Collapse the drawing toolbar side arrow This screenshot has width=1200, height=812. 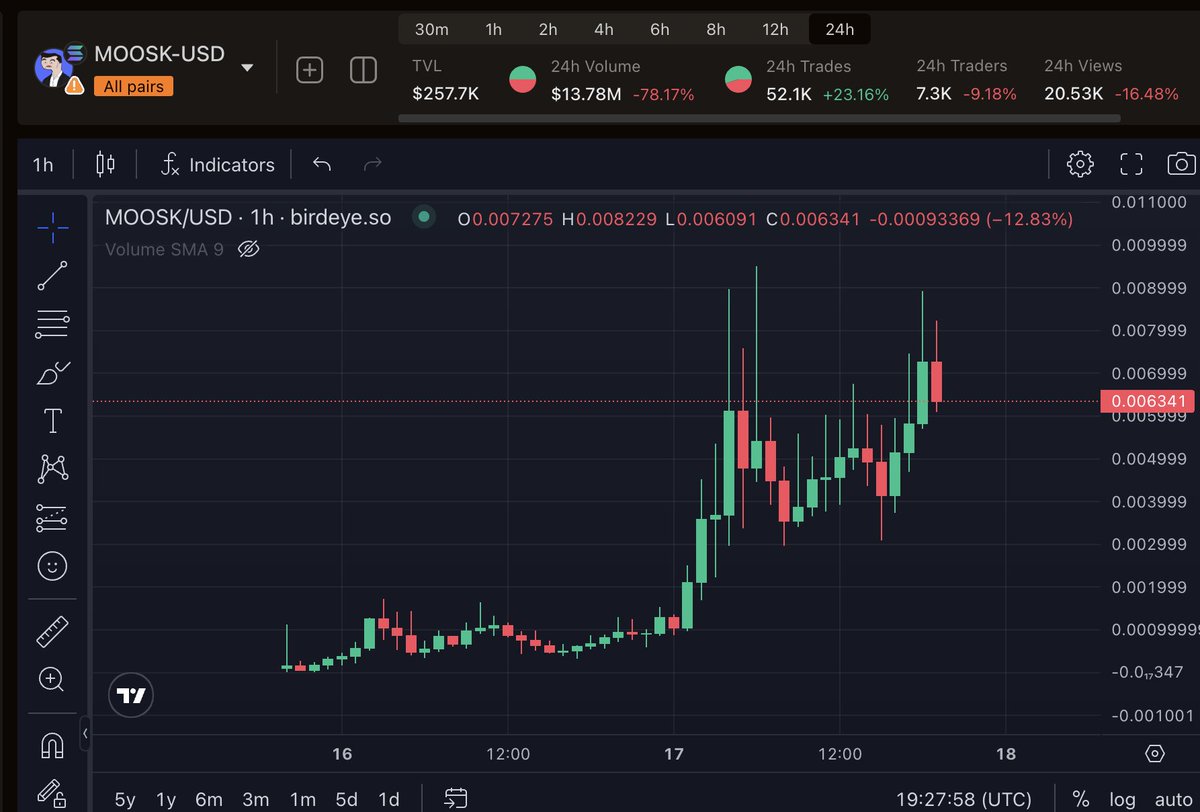click(85, 733)
